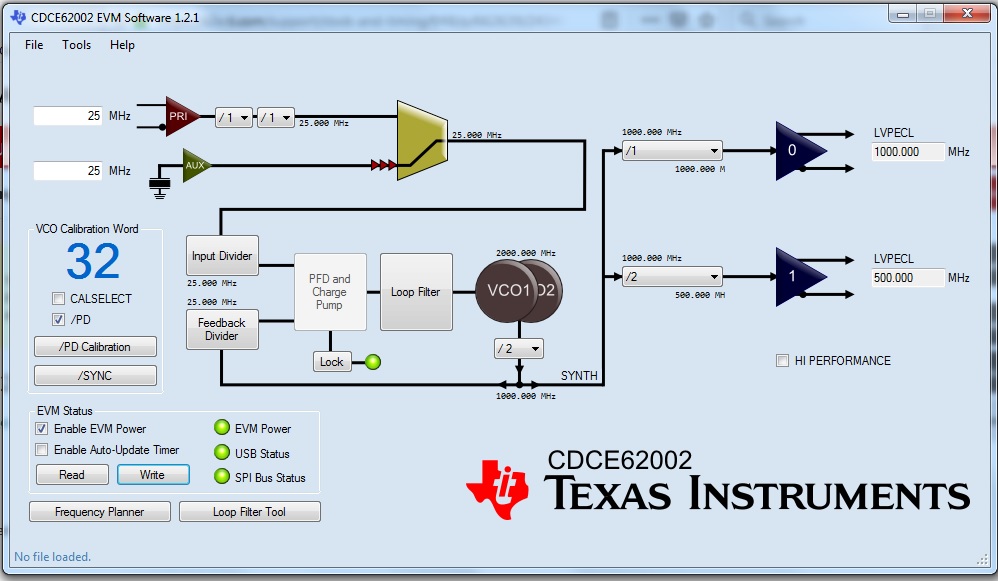This screenshot has height=581, width=998.
Task: Click the 'No file loaded.' status text
Action: 52,557
